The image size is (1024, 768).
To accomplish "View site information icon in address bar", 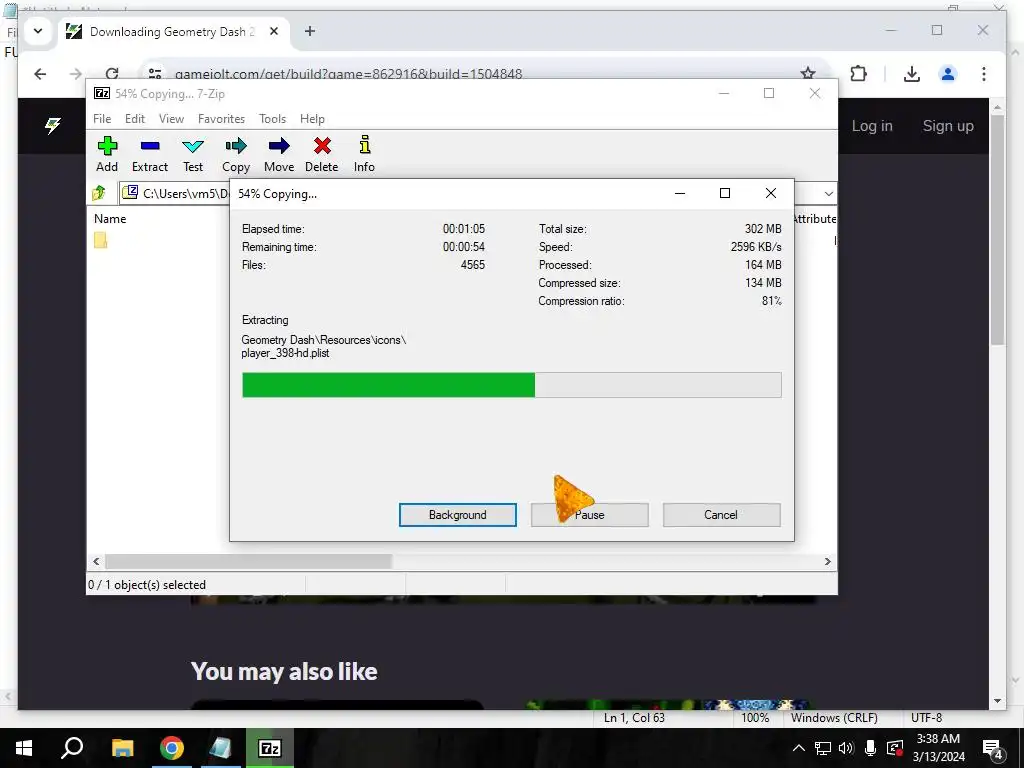I will (155, 74).
